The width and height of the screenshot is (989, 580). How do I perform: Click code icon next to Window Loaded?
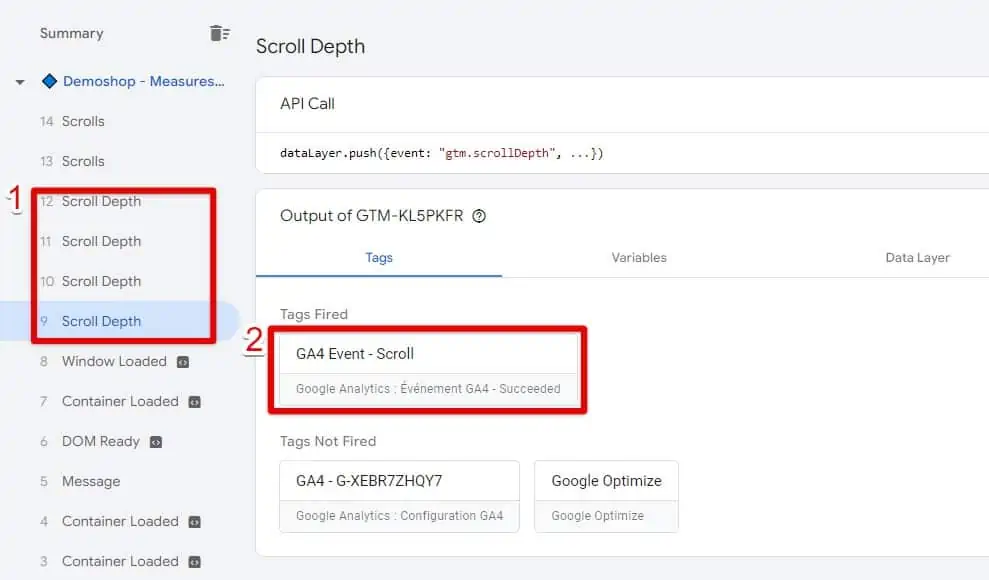[x=183, y=361]
